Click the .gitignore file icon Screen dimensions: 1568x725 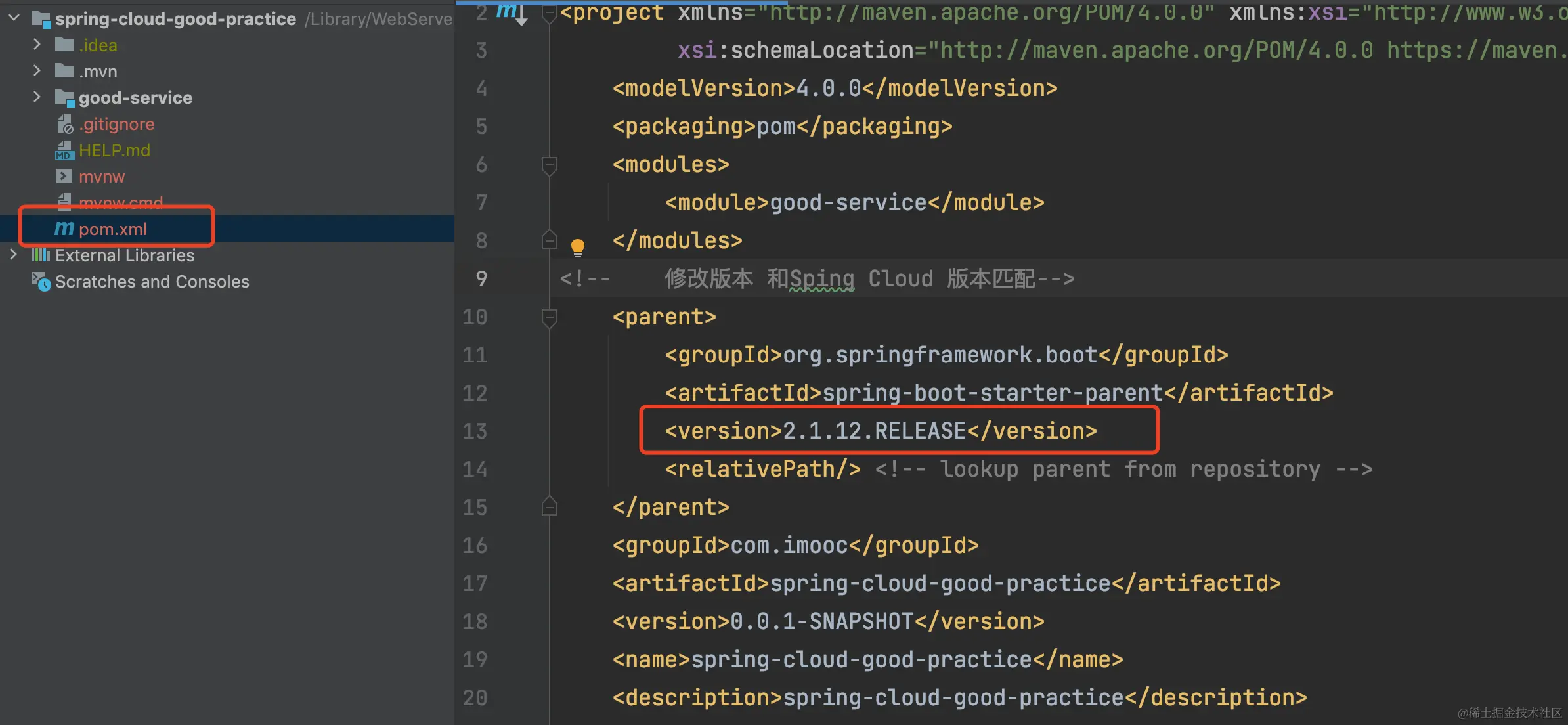(64, 124)
